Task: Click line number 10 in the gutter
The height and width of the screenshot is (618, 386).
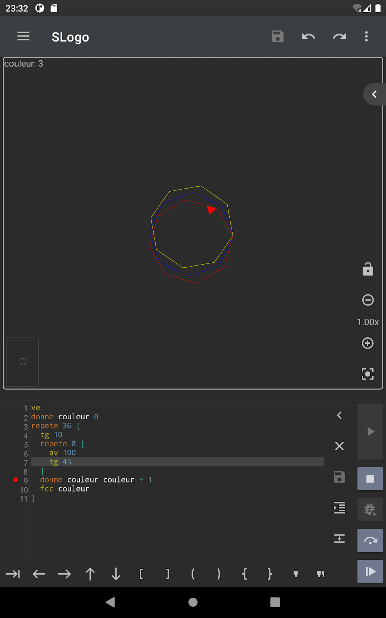Action: (x=24, y=490)
